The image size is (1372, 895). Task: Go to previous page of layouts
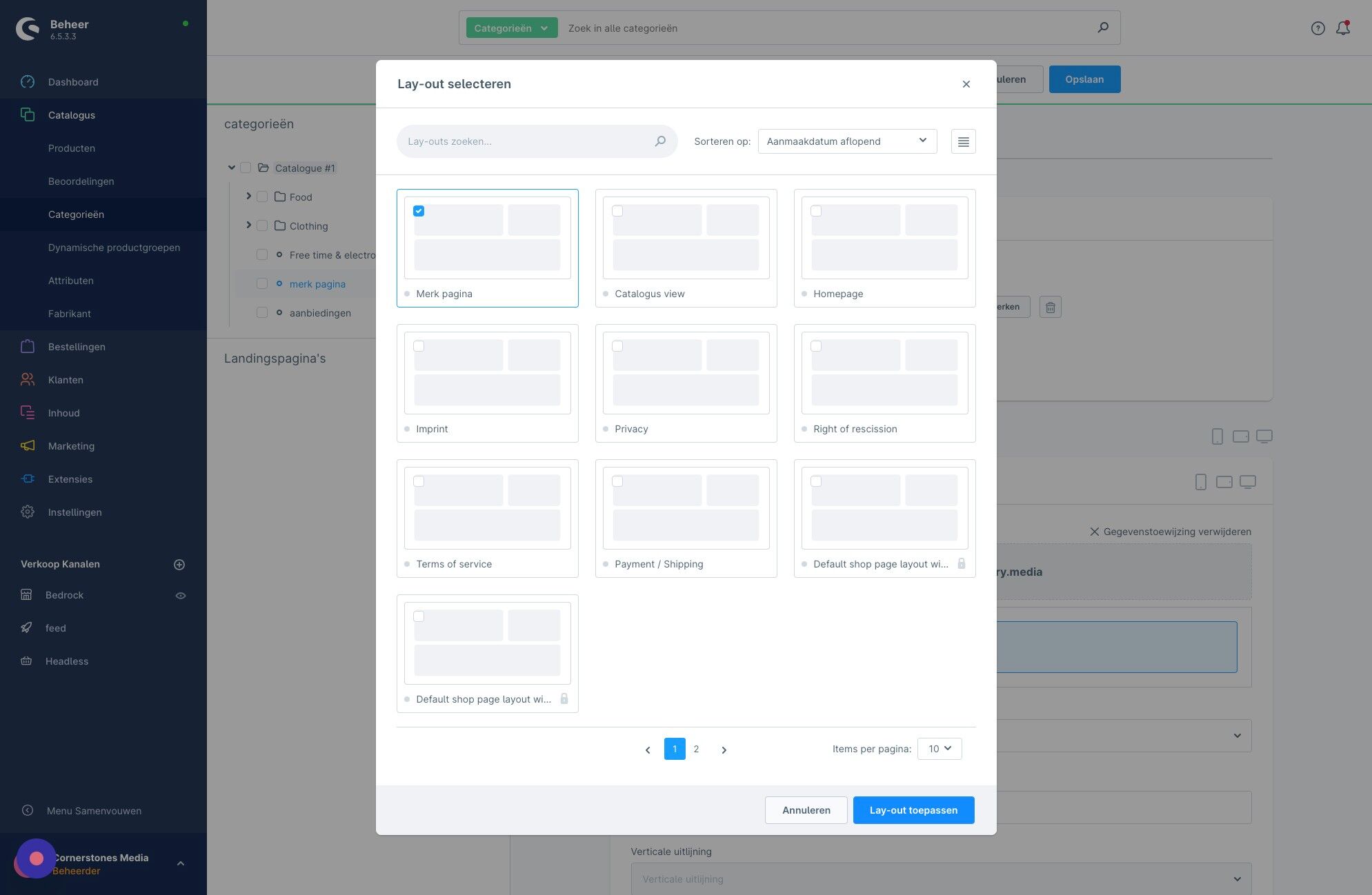click(648, 750)
